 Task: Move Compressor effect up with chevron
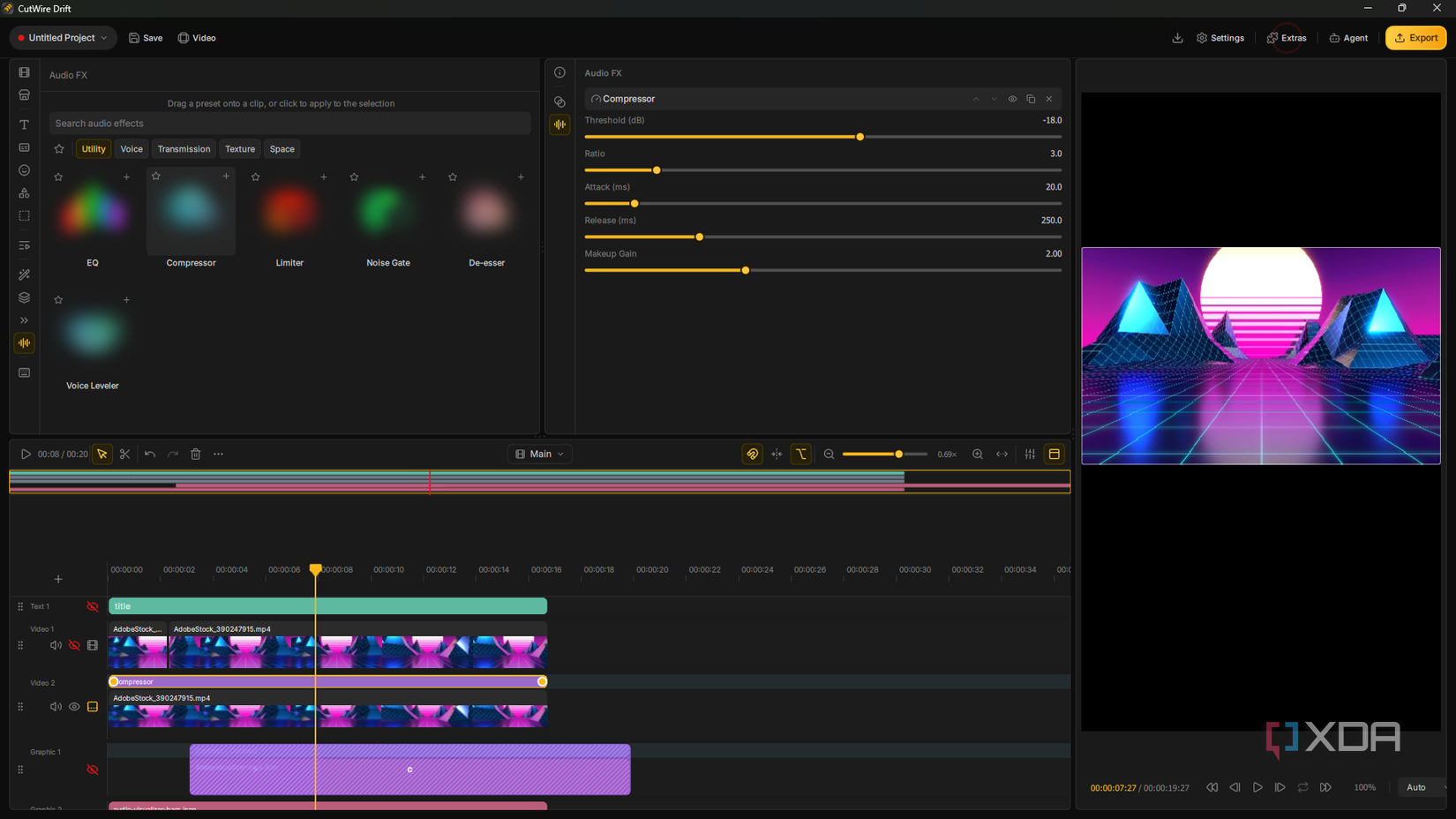tap(976, 99)
